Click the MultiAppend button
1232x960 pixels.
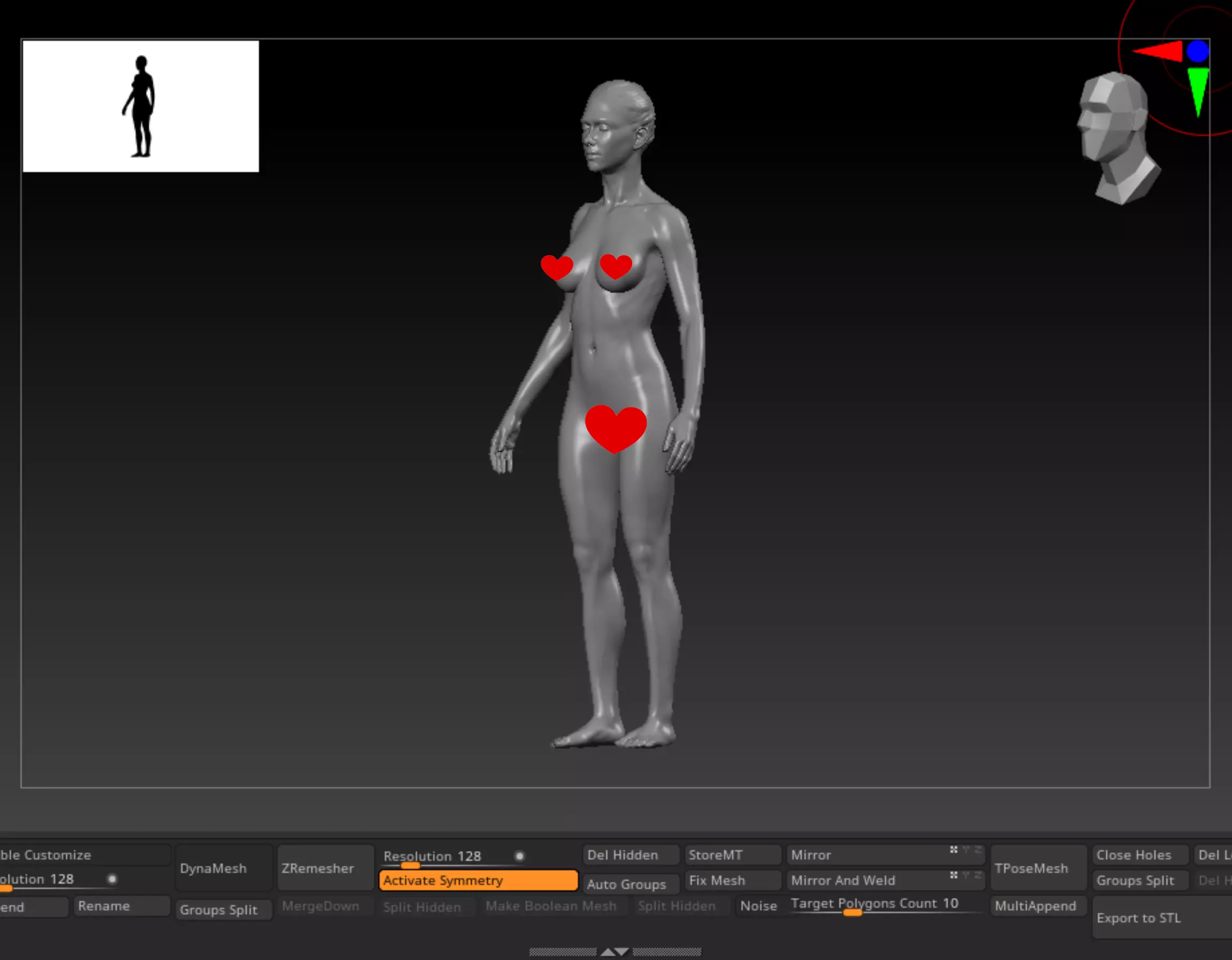[1038, 906]
